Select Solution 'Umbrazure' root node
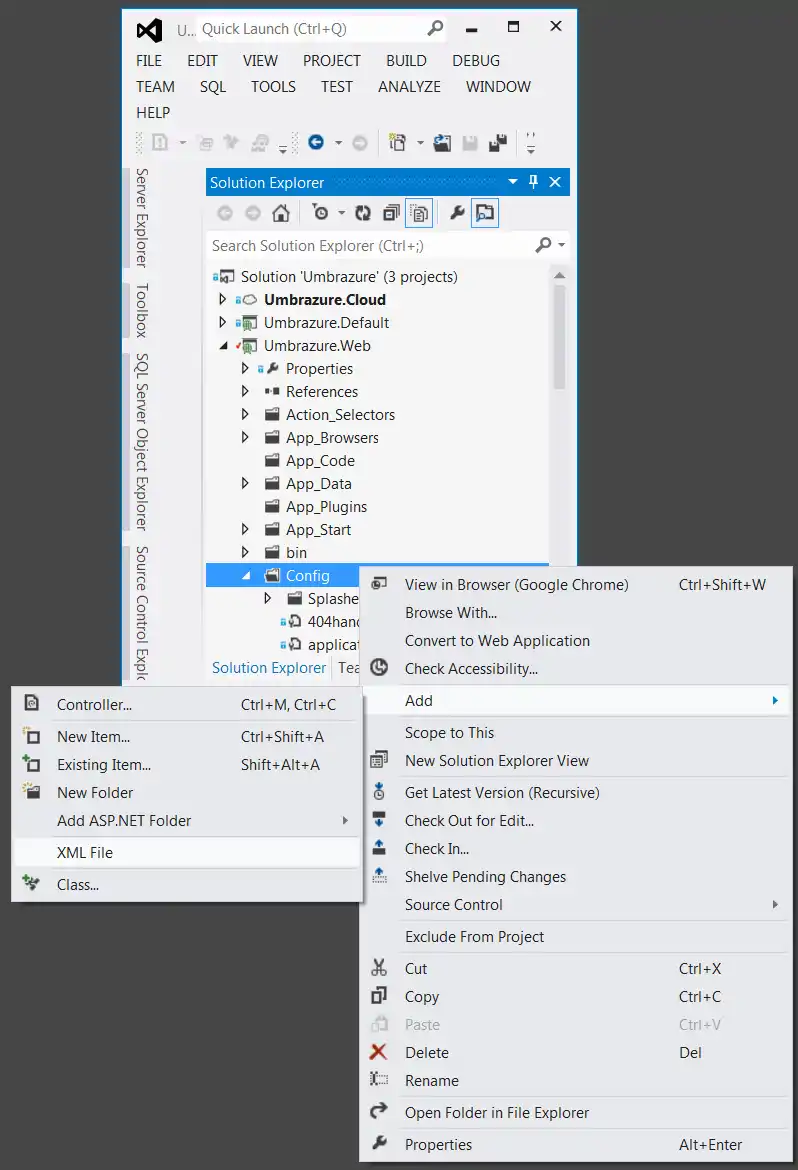The width and height of the screenshot is (798, 1170). click(349, 277)
